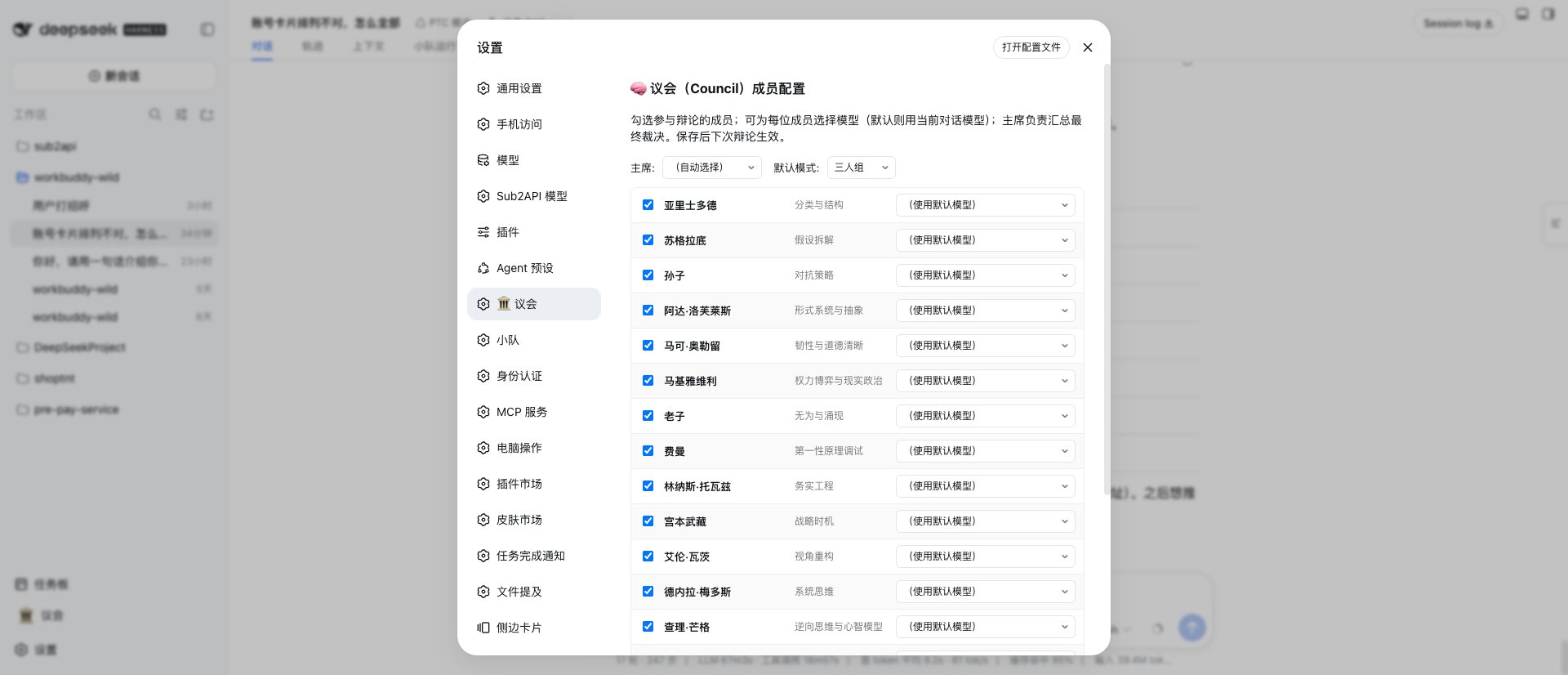Click 打开配置文件 button

click(1031, 47)
